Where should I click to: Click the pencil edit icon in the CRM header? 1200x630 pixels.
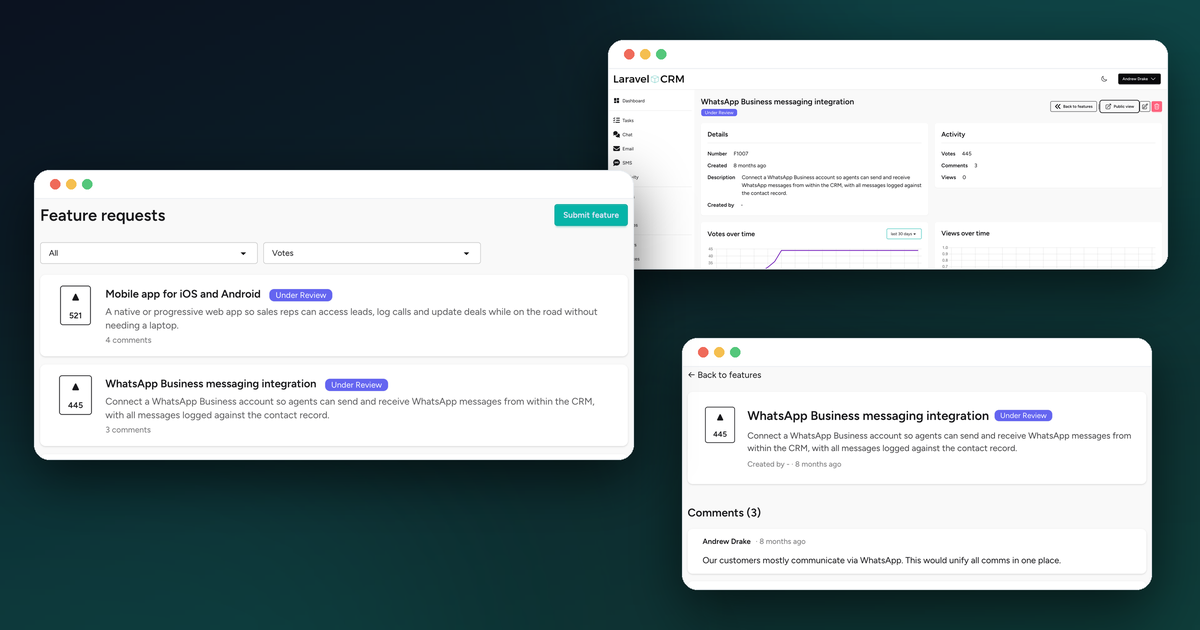(x=1145, y=106)
